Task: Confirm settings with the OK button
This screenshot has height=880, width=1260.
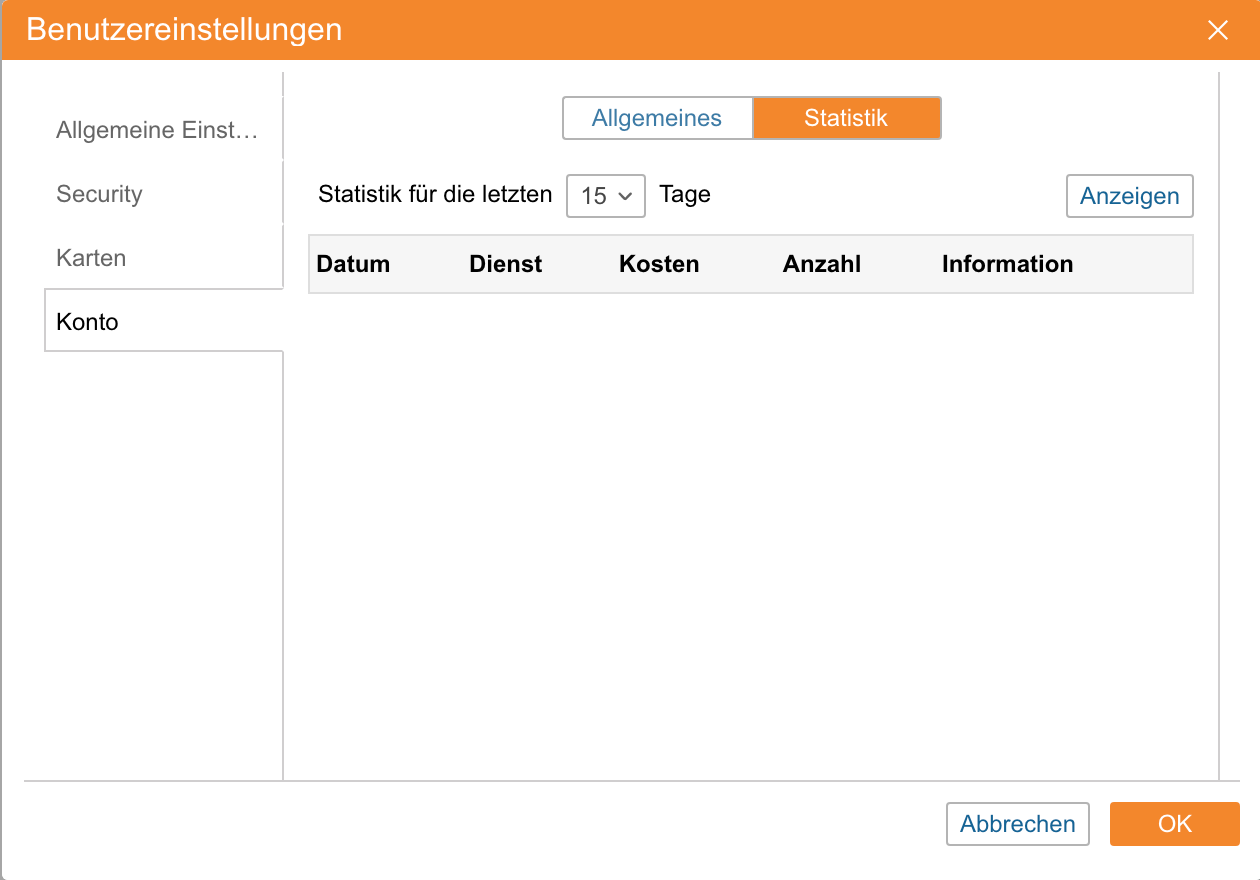Action: pos(1174,824)
